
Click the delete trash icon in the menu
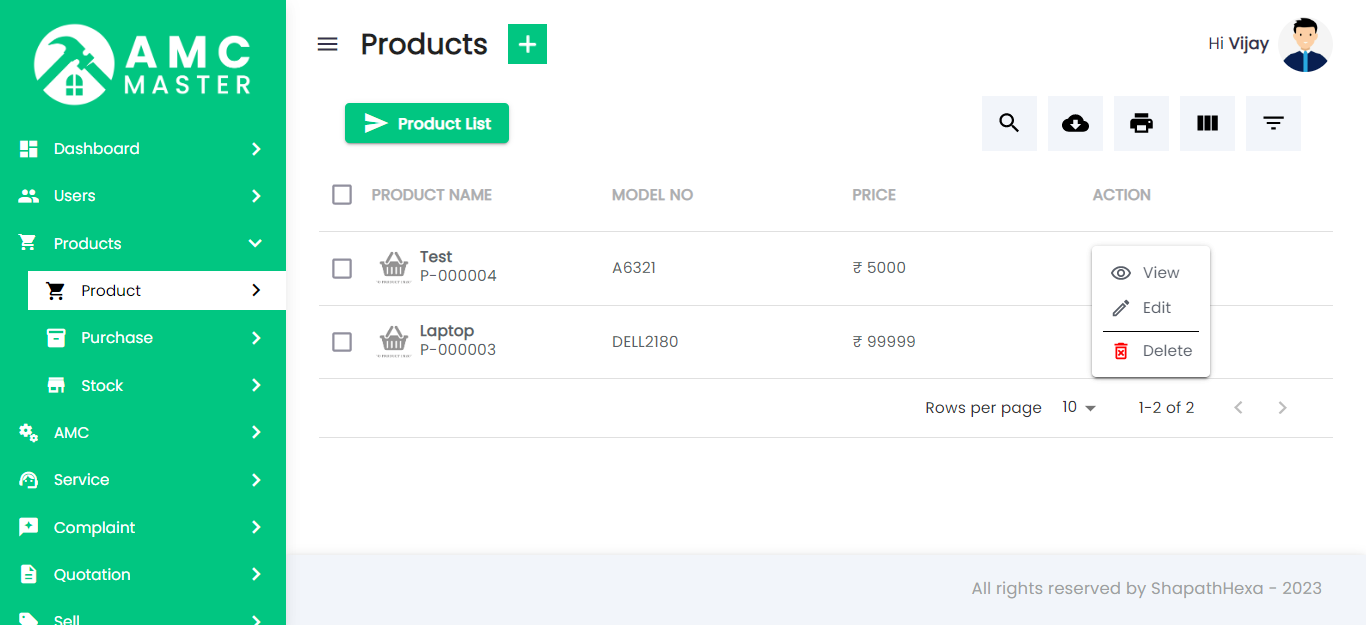click(1120, 350)
